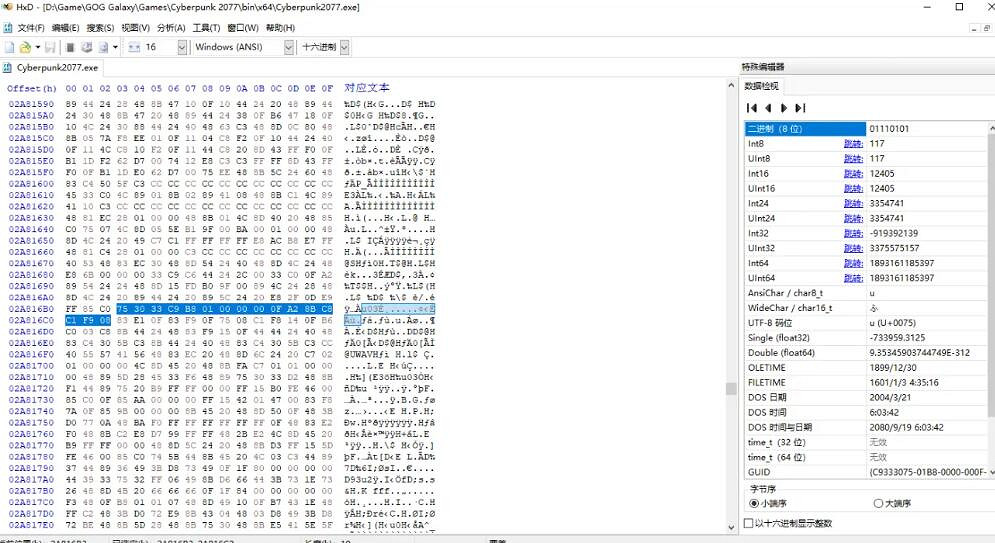The image size is (995, 543).
Task: Click data inspector scrollbar up arrow
Action: point(991,128)
